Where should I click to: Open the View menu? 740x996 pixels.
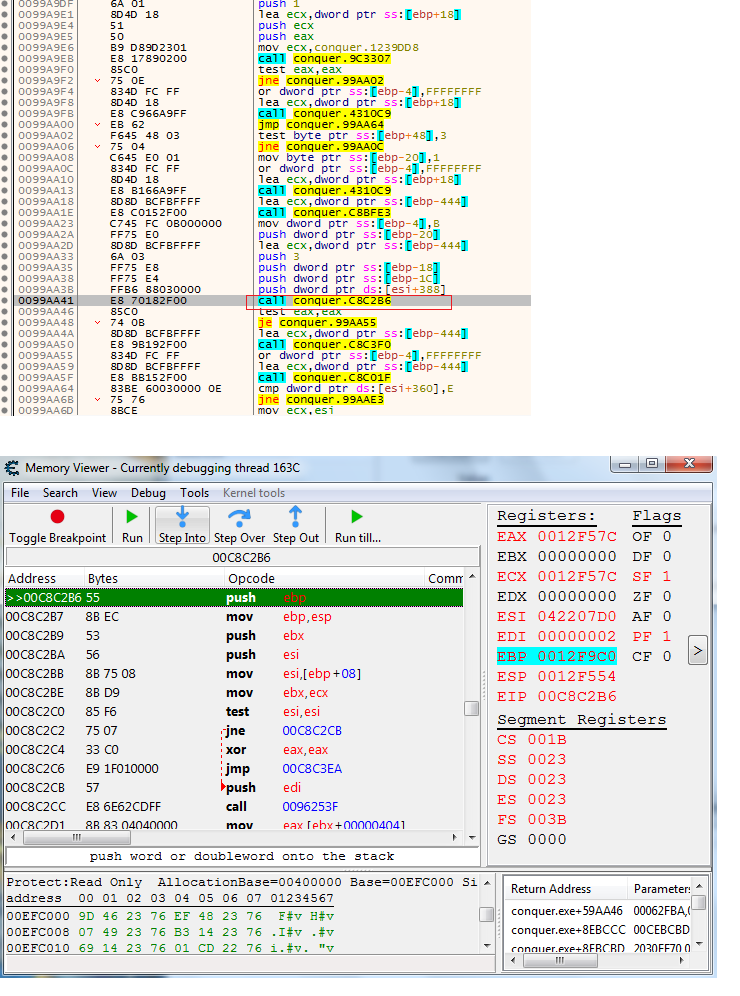[104, 493]
